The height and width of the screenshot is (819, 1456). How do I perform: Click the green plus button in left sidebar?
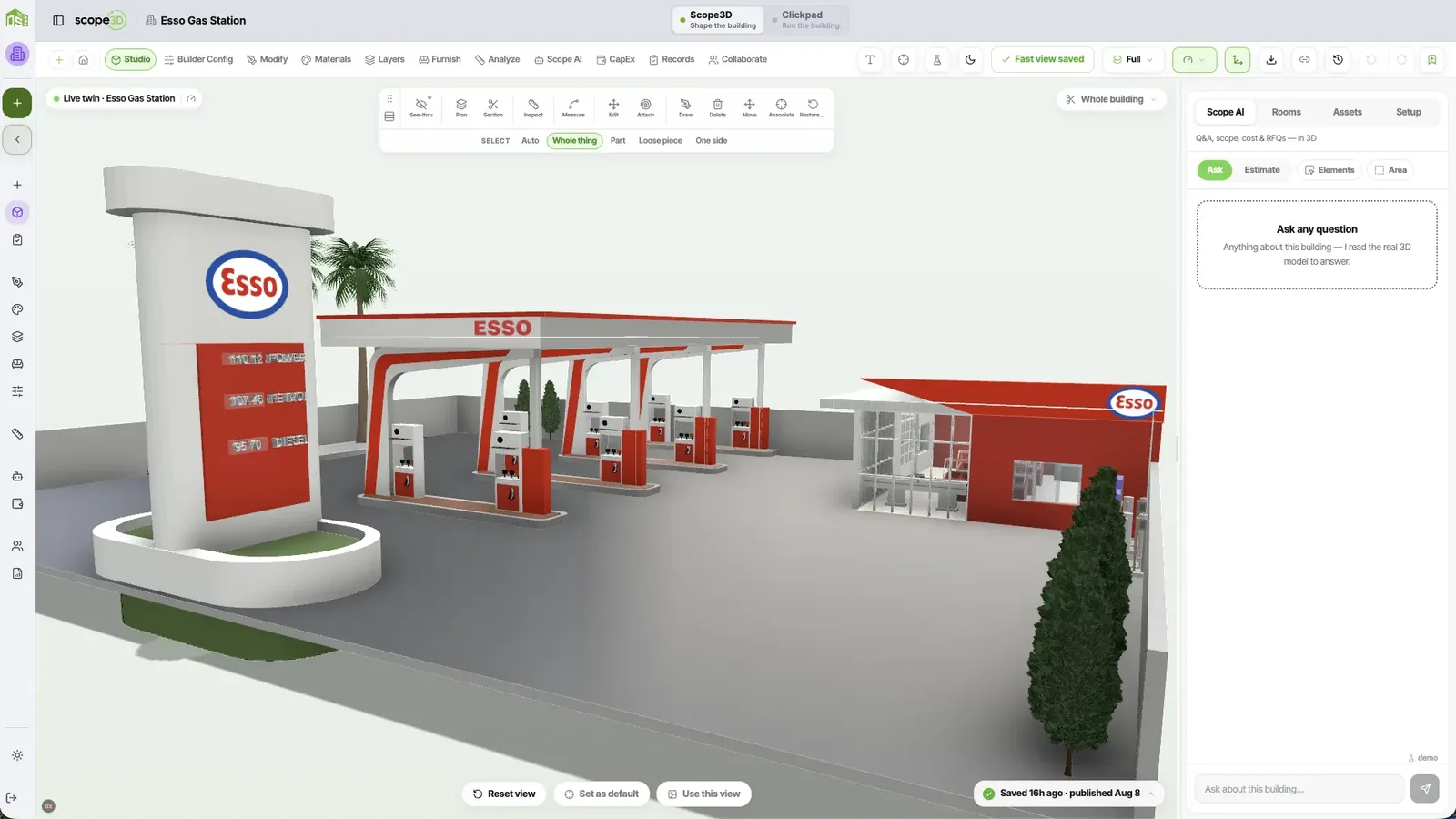[x=17, y=103]
